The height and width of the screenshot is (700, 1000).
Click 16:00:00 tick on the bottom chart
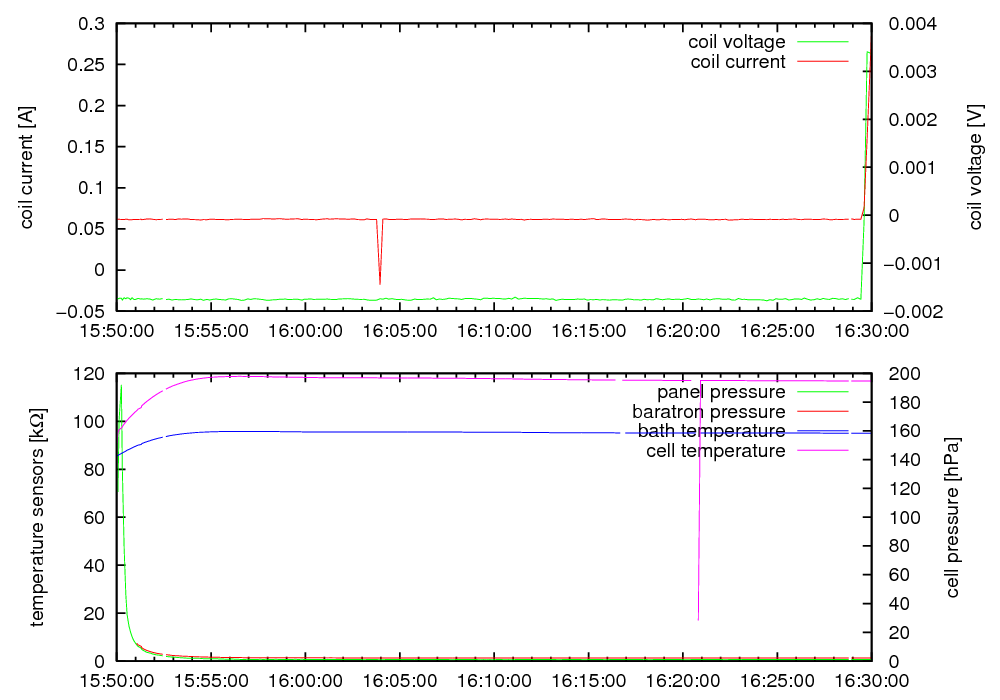(x=306, y=680)
